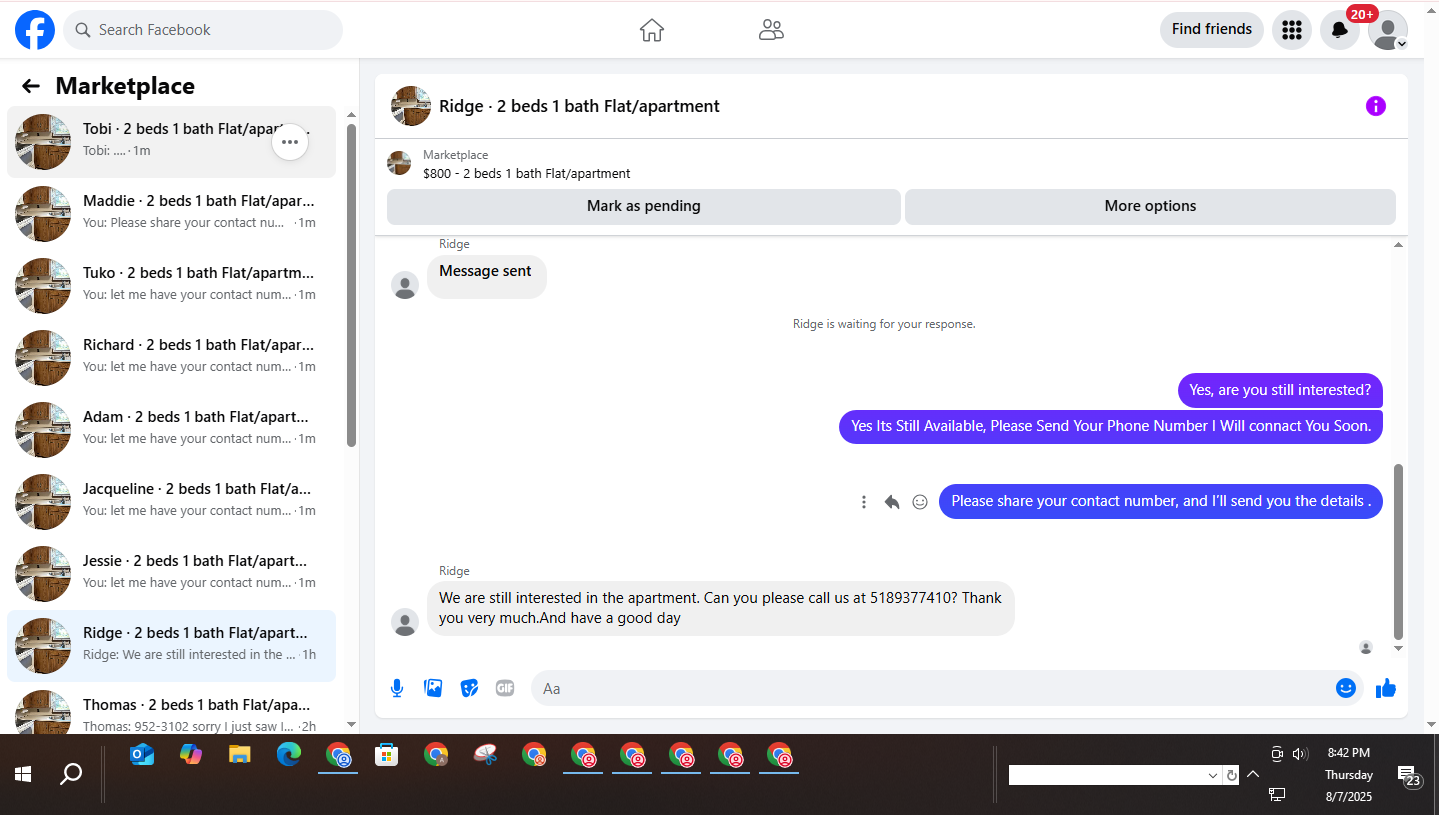The image size is (1439, 815).
Task: Show hidden system tray icons
Action: pyautogui.click(x=1253, y=774)
